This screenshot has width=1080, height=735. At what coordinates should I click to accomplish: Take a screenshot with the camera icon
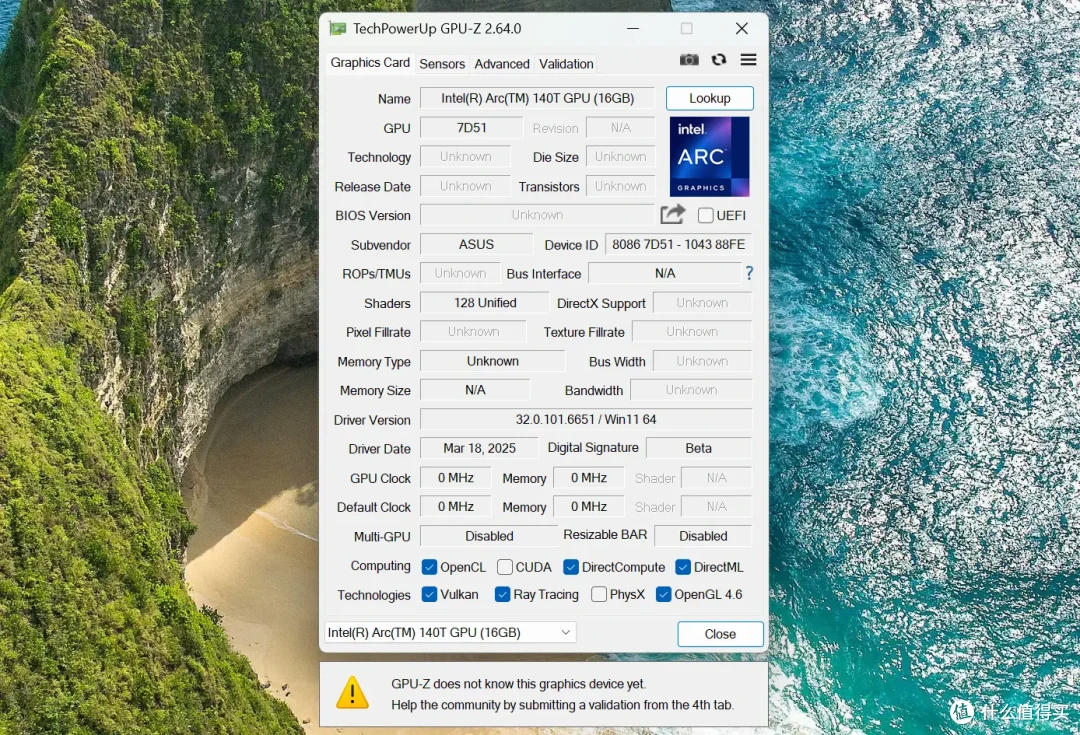689,60
